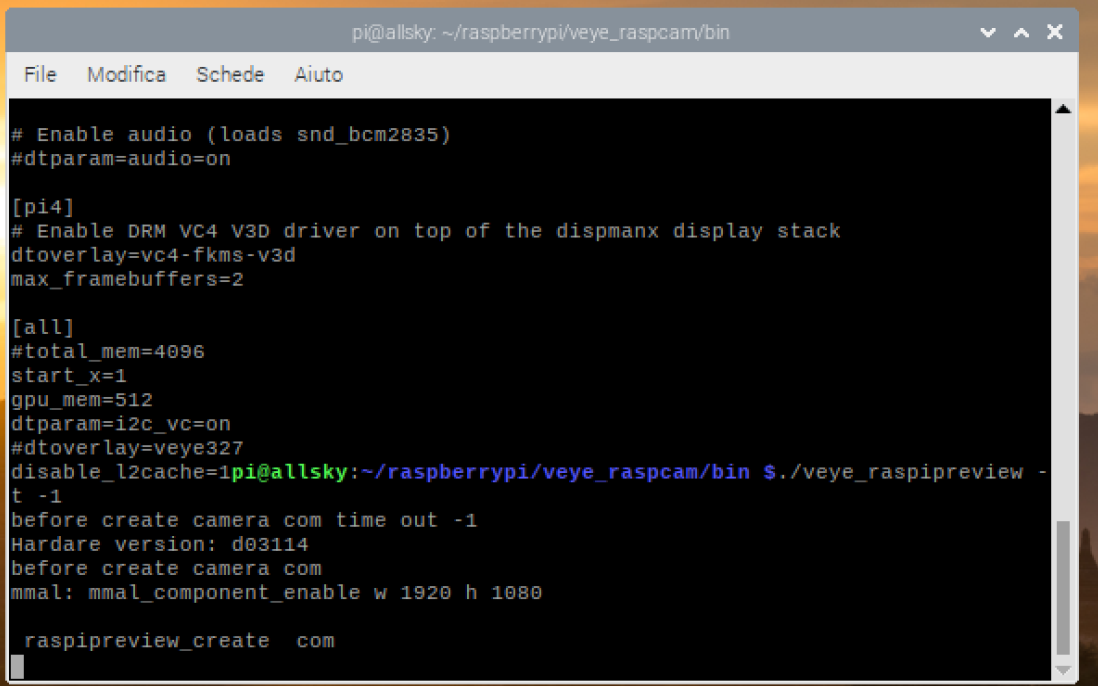This screenshot has height=686, width=1098.
Task: Maximize the terminal with the up-chevron icon
Action: pos(1021,33)
